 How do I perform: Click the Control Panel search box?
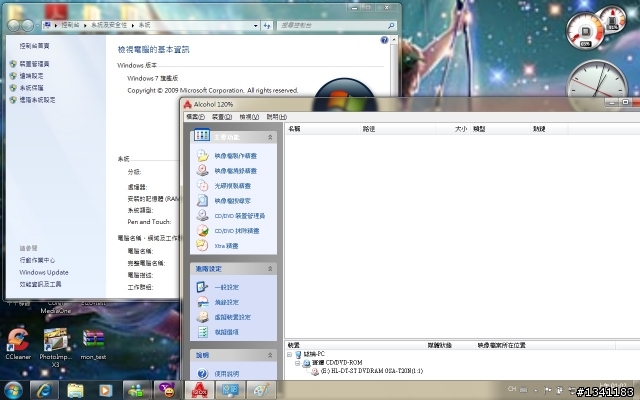337,25
